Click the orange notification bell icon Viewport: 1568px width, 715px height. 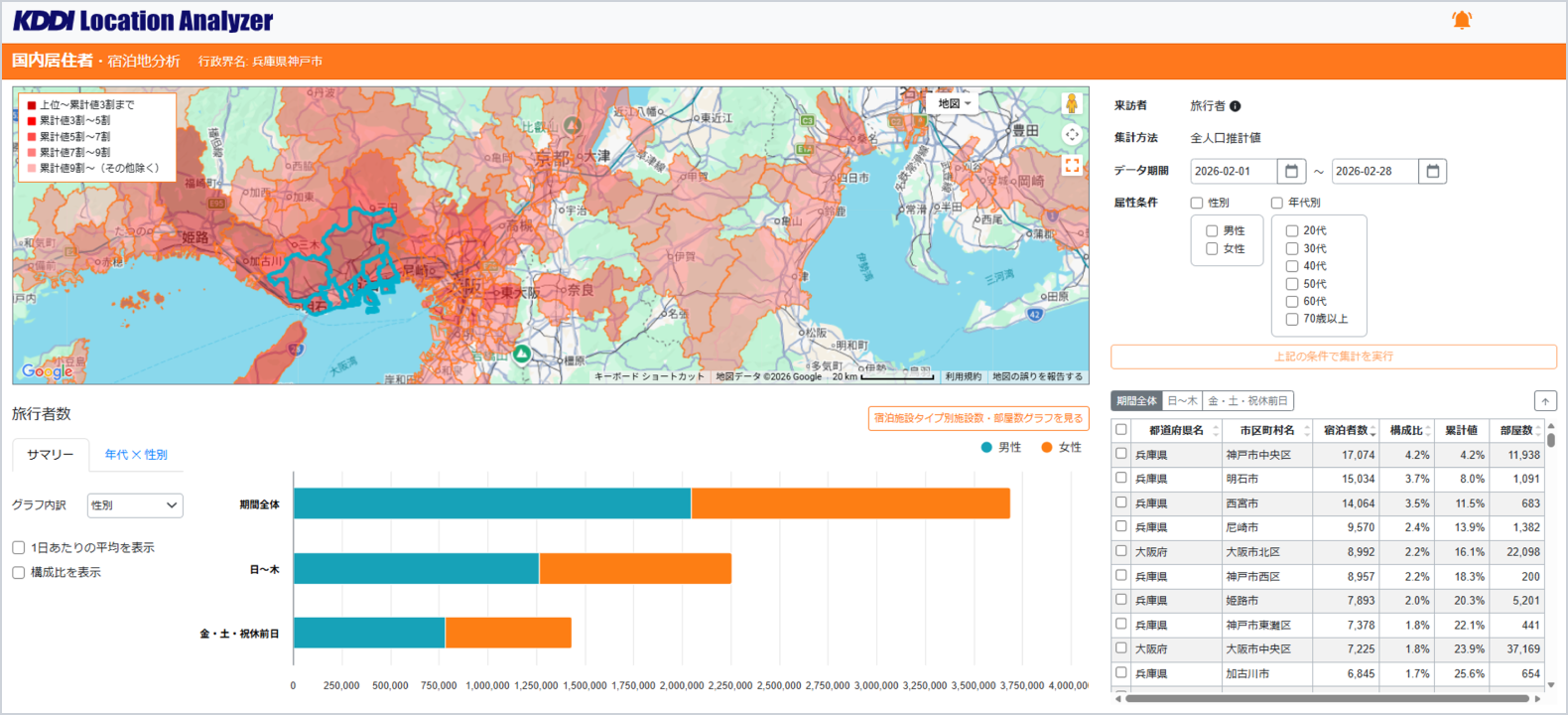1461,20
